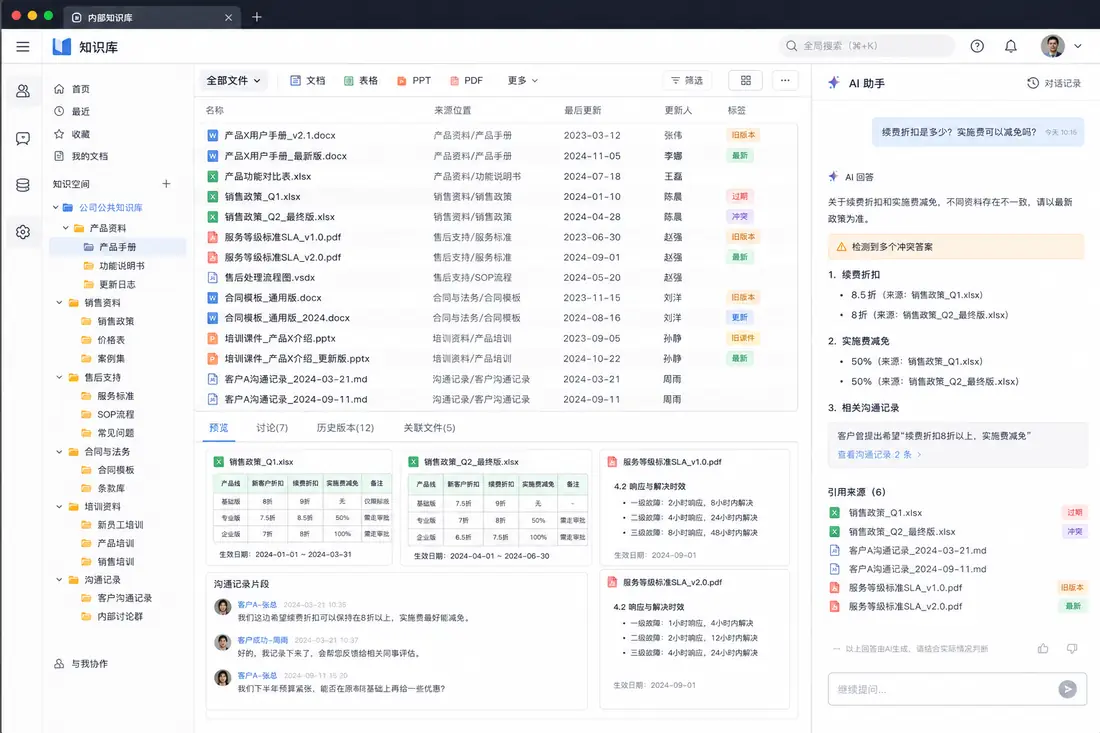The height and width of the screenshot is (733, 1100).
Task: Click the 知识库 book logo
Action: pyautogui.click(x=62, y=47)
